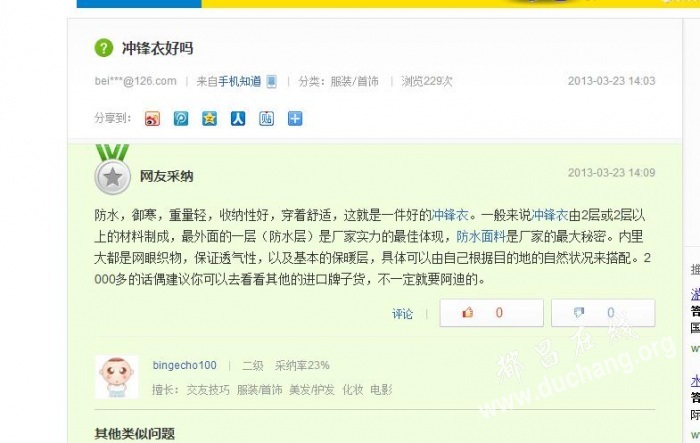
Task: Open the 防水面料 keyword link
Action: pos(481,236)
